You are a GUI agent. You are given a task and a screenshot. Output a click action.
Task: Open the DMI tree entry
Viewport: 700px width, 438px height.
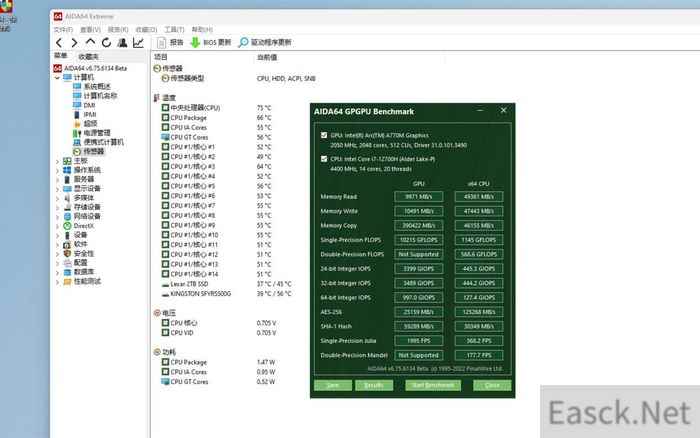click(x=89, y=105)
